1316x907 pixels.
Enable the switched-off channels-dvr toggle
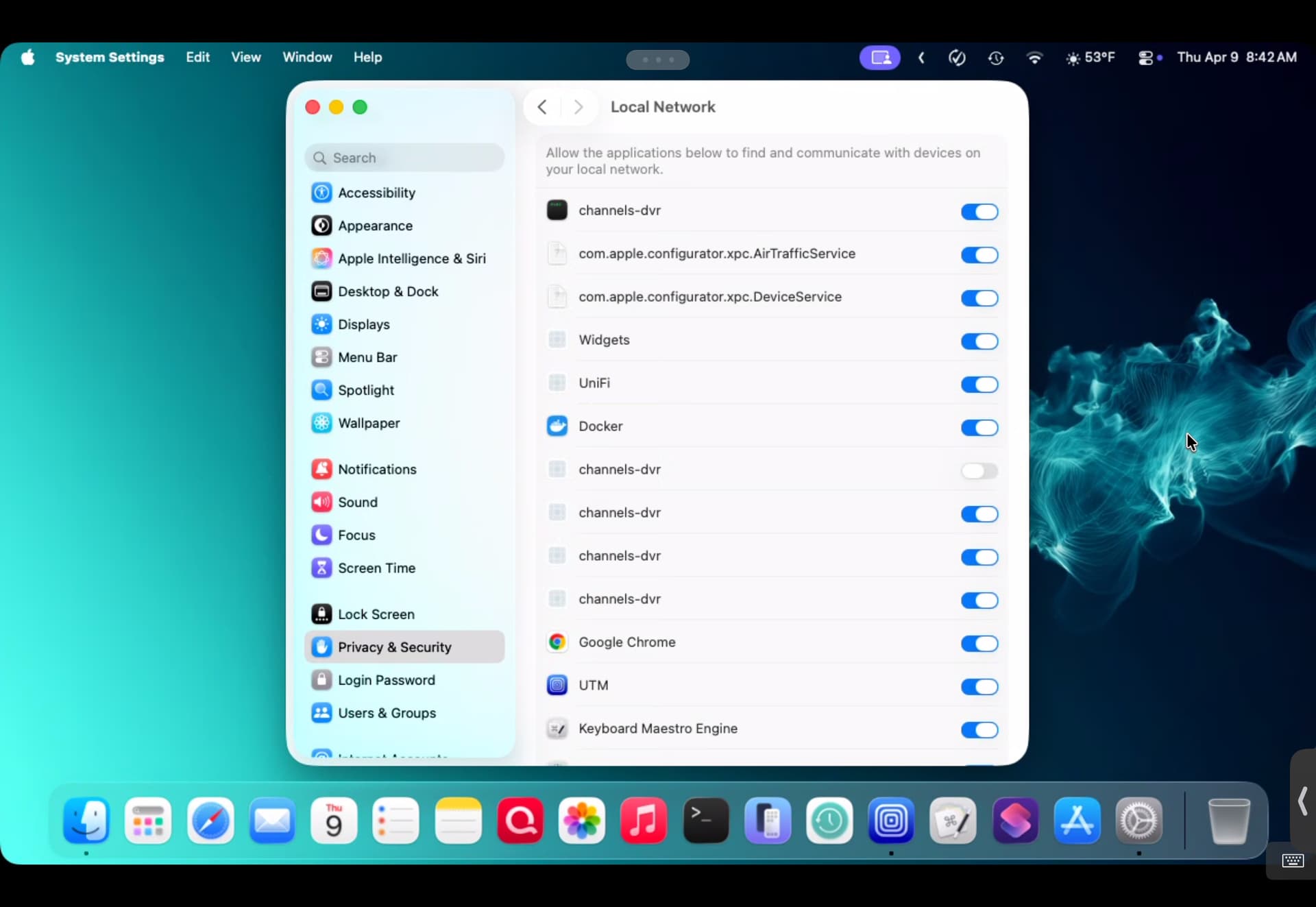(x=979, y=471)
